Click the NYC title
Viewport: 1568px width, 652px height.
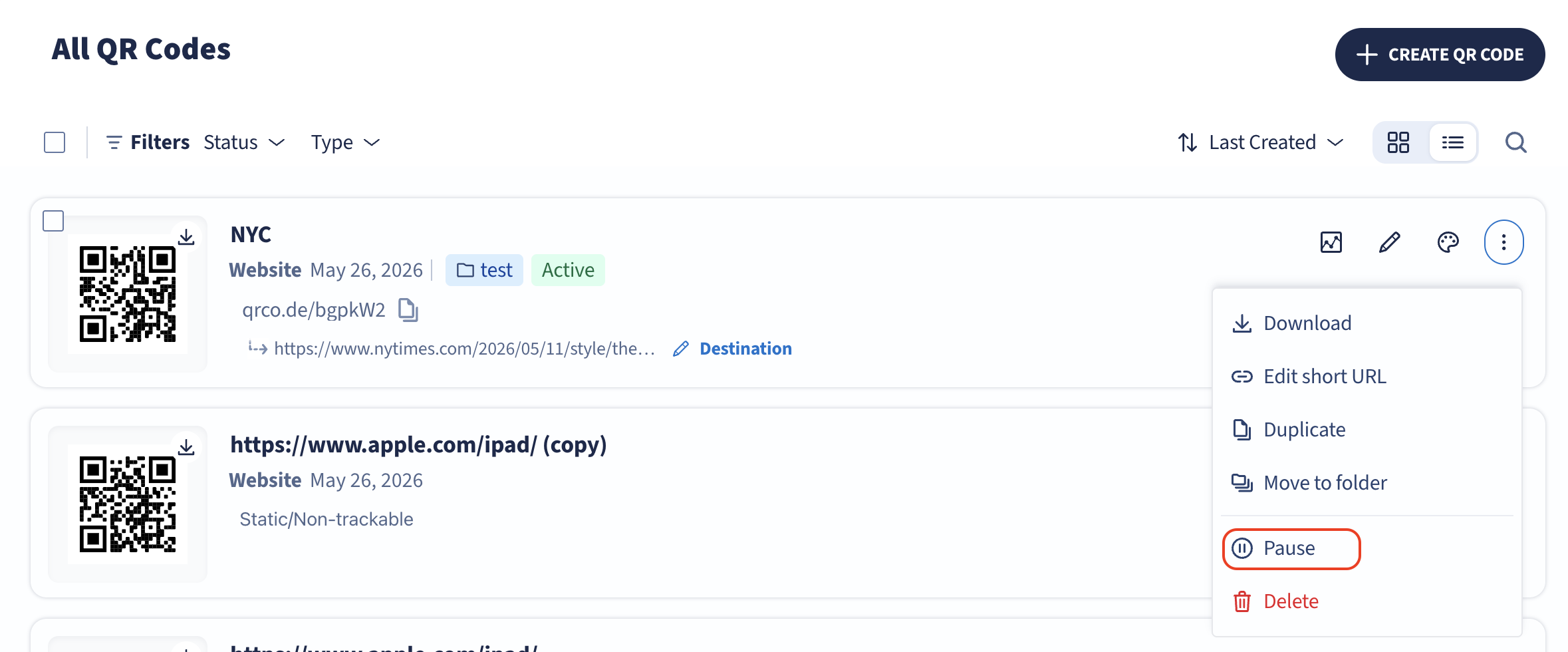251,234
